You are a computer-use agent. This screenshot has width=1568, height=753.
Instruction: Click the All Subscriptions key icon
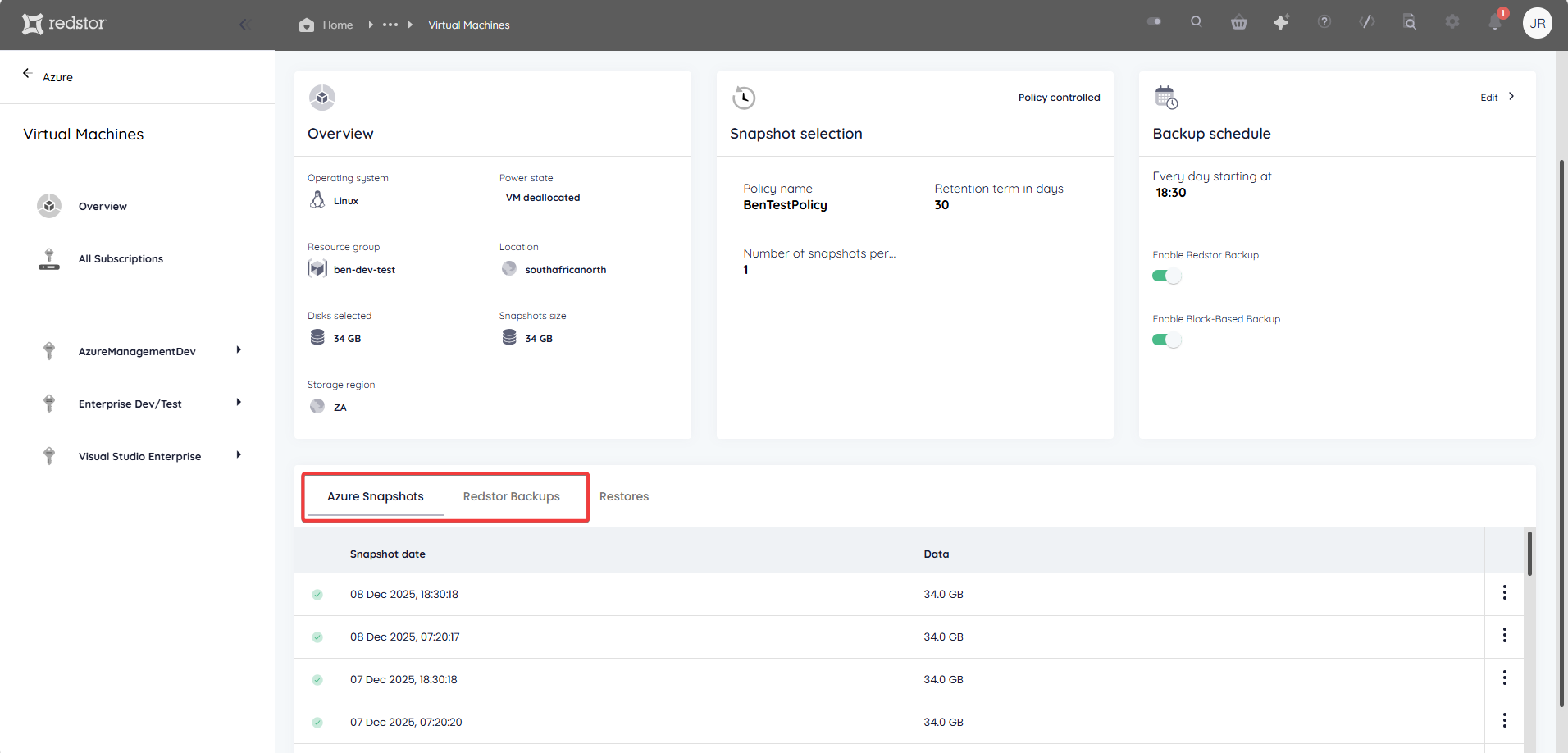(x=49, y=258)
